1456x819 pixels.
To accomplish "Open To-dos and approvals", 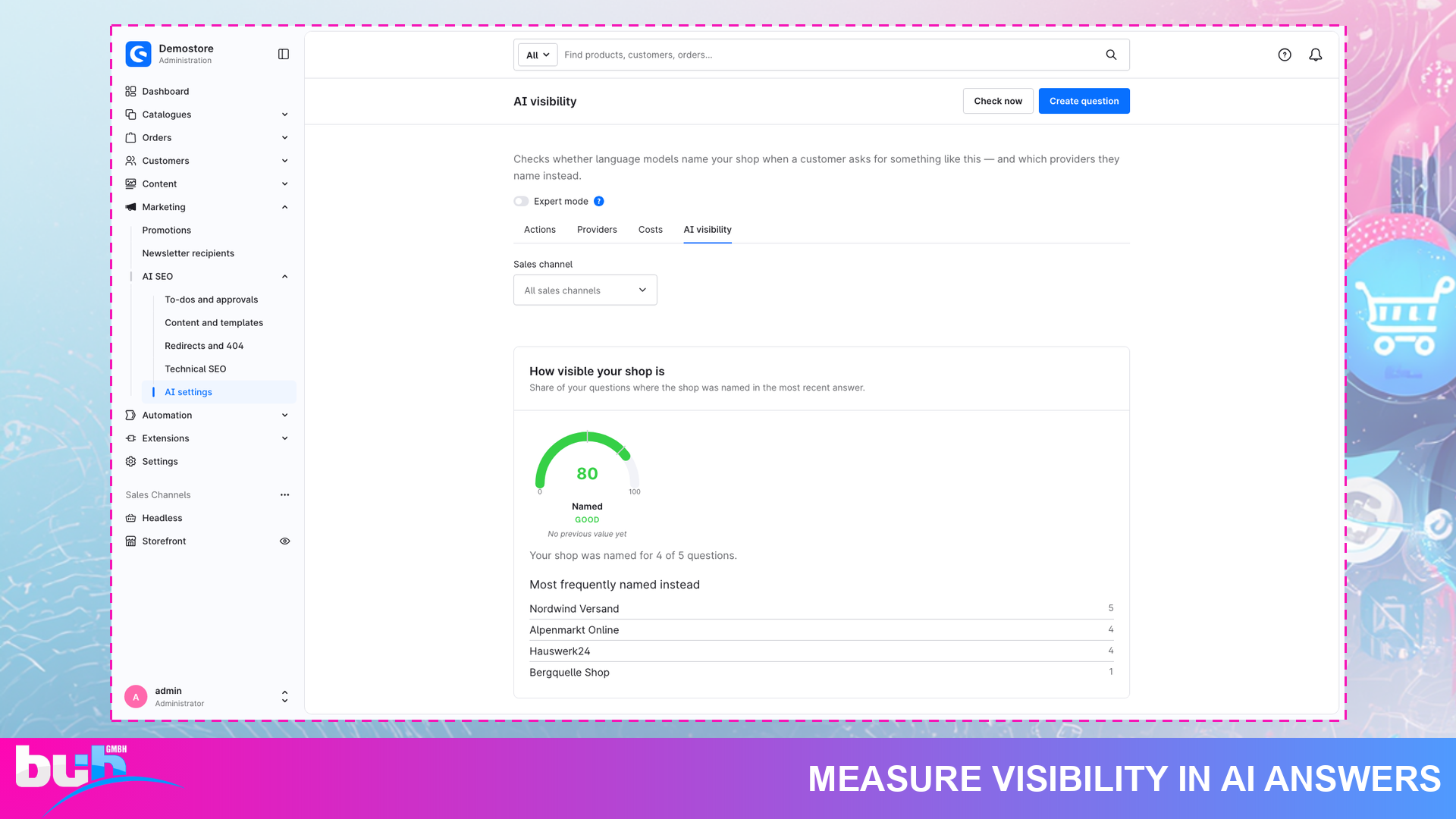I will tap(212, 300).
